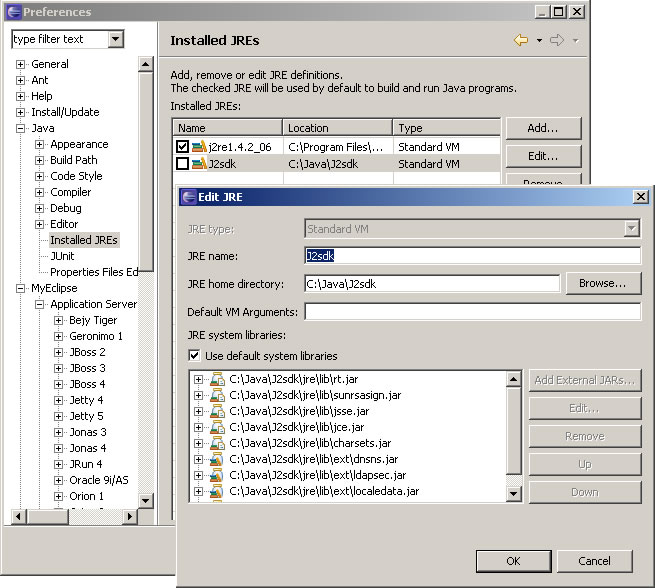Image resolution: width=655 pixels, height=588 pixels.
Task: Click the rt.jar library icon
Action: 218,379
